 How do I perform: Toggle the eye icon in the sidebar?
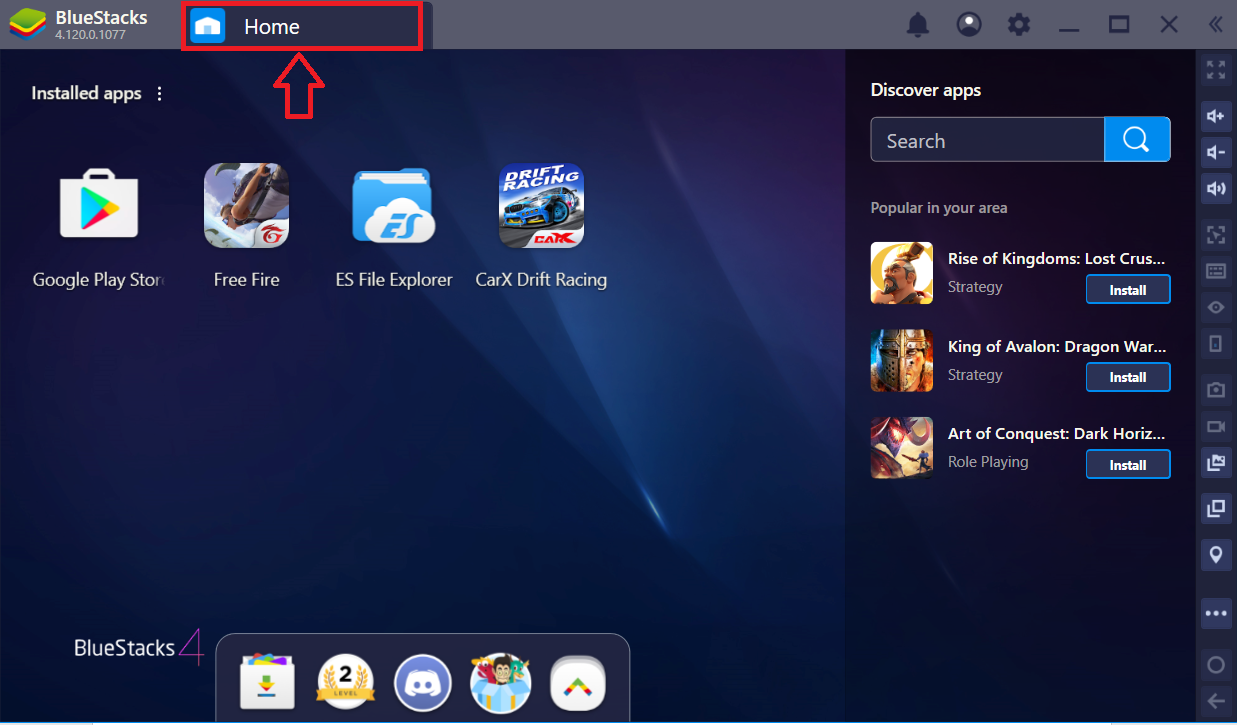click(1216, 307)
